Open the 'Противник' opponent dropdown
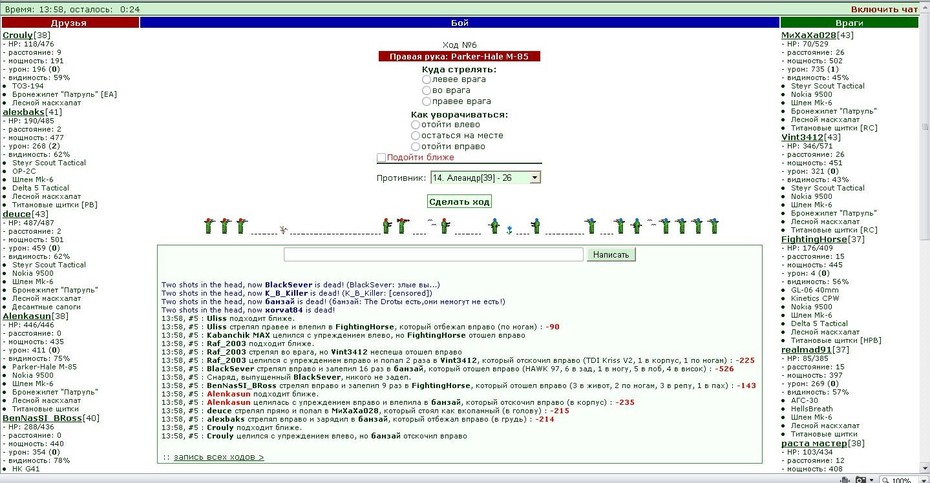The width and height of the screenshot is (930, 483). 485,177
